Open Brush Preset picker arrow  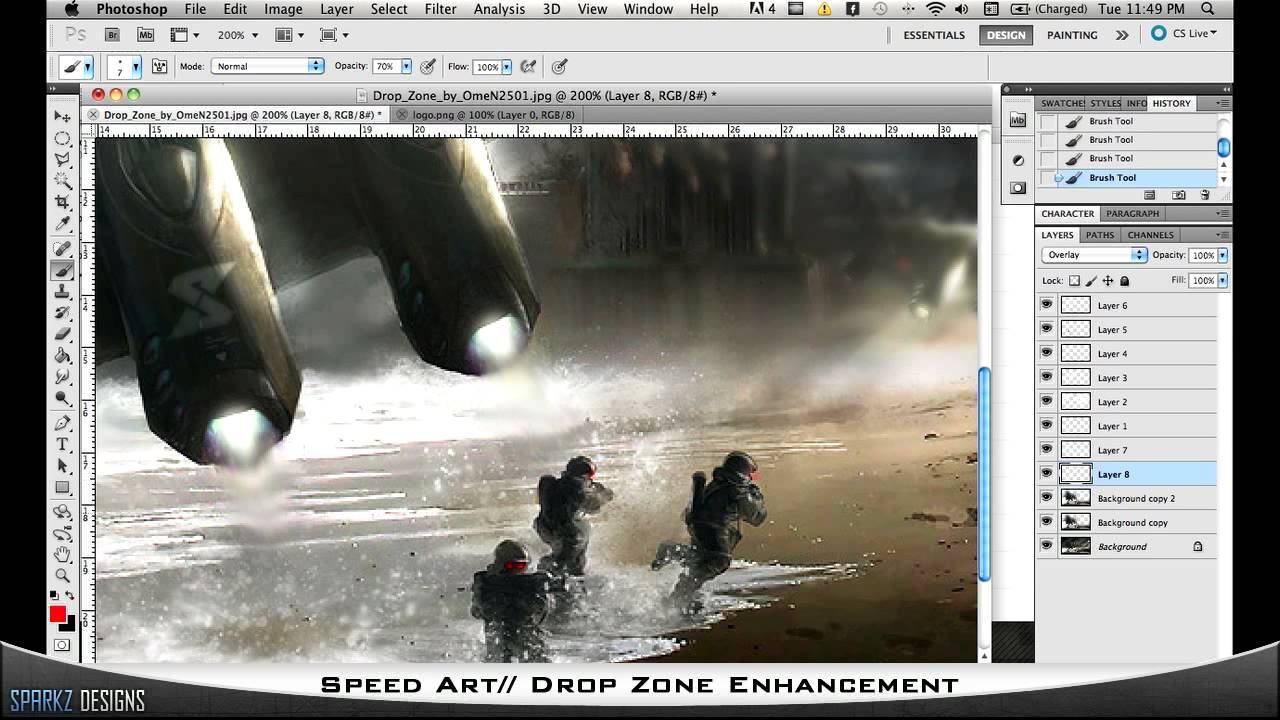click(136, 67)
